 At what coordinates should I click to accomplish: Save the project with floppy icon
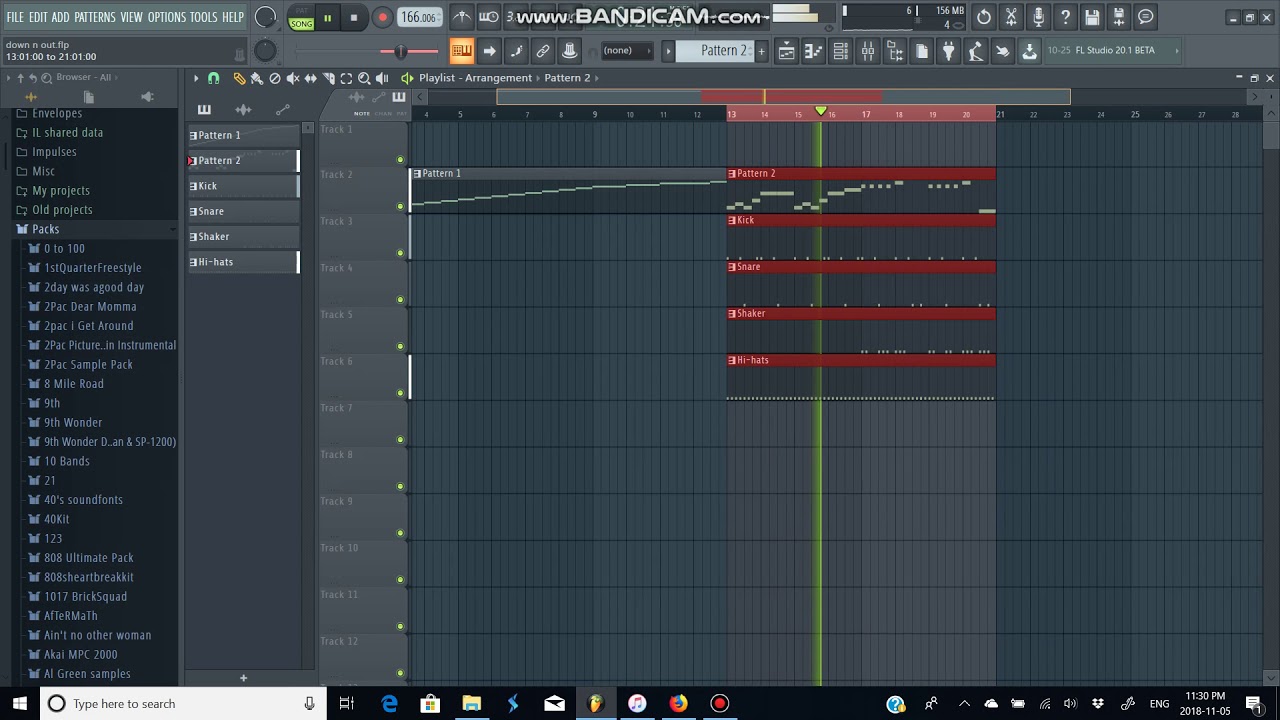point(1092,17)
